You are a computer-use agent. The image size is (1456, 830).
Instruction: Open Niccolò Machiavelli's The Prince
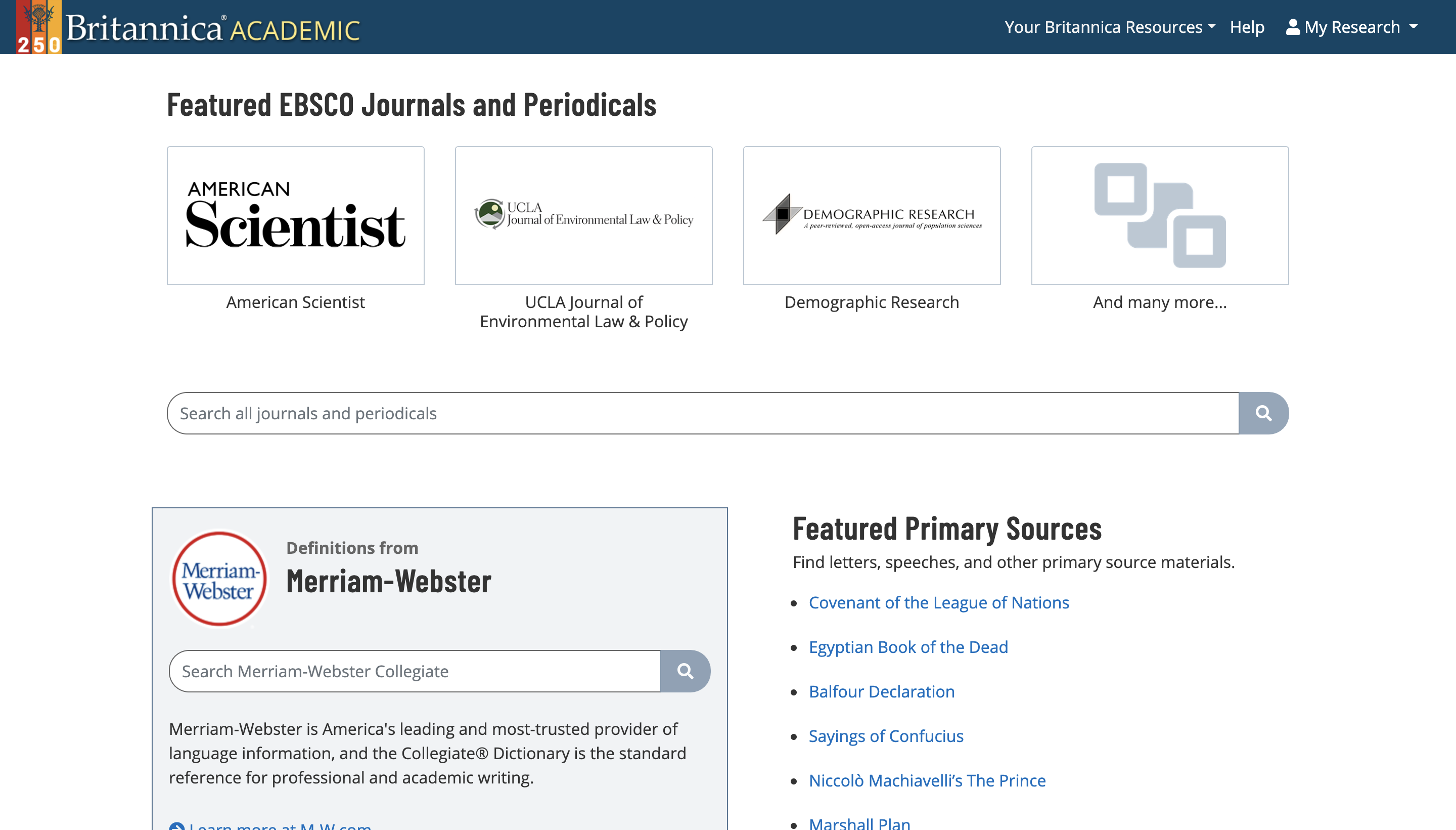(x=927, y=780)
